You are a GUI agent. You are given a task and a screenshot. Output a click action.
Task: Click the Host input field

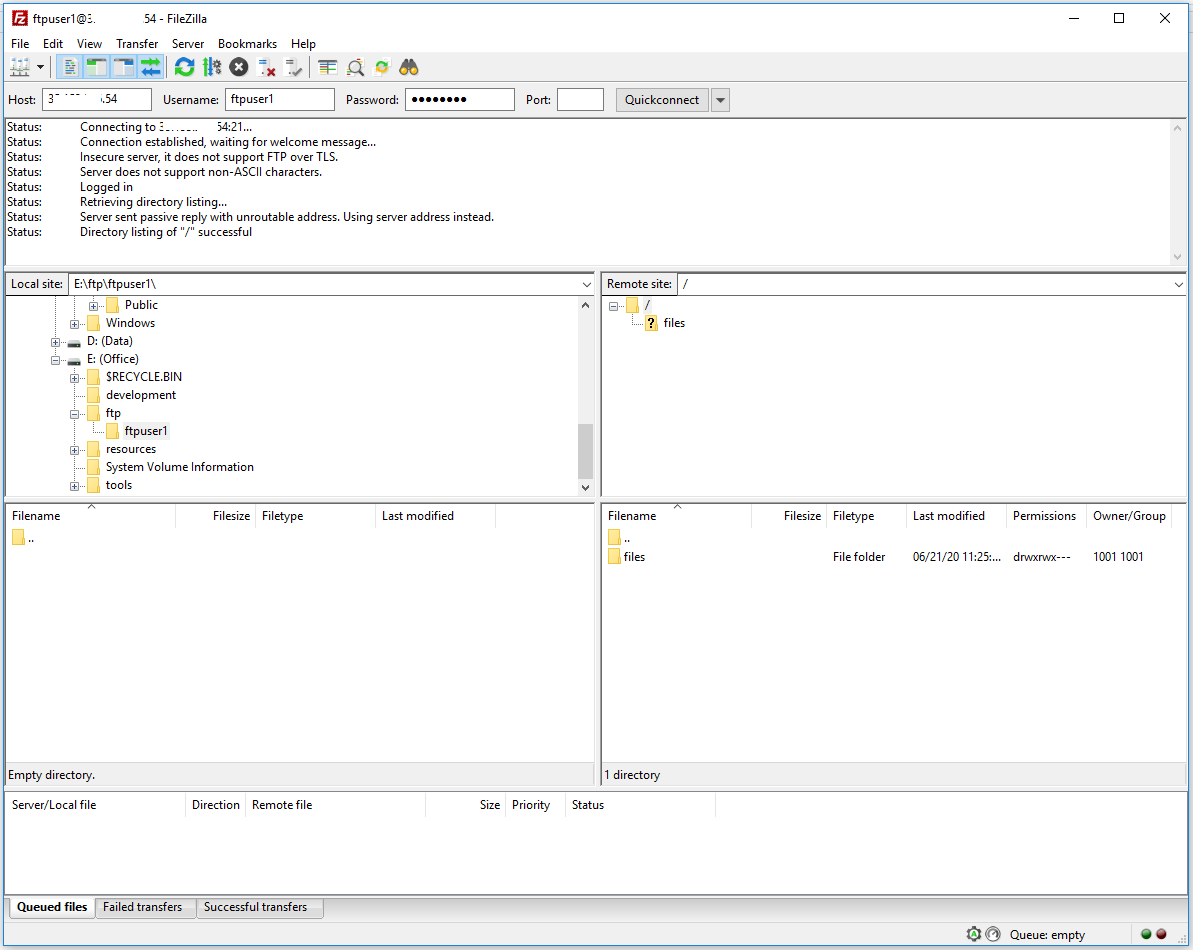coord(97,100)
